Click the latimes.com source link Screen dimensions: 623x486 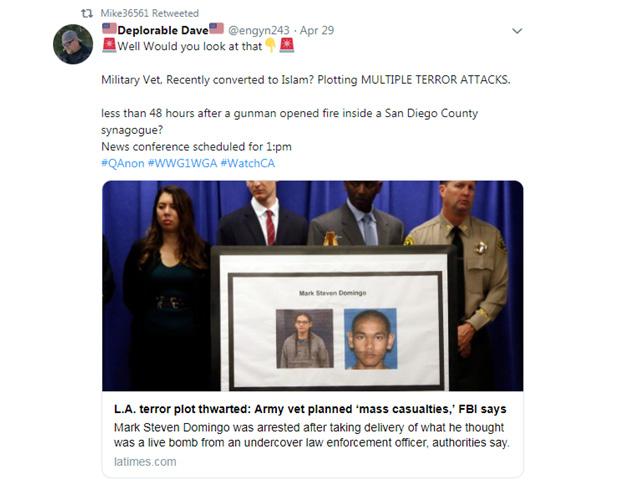pyautogui.click(x=145, y=462)
